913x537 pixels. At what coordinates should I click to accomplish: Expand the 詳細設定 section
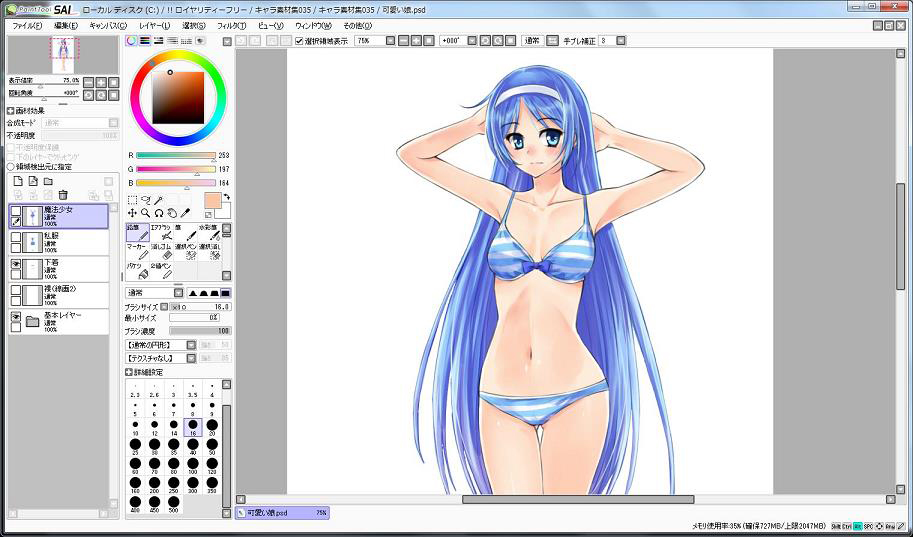coord(129,372)
